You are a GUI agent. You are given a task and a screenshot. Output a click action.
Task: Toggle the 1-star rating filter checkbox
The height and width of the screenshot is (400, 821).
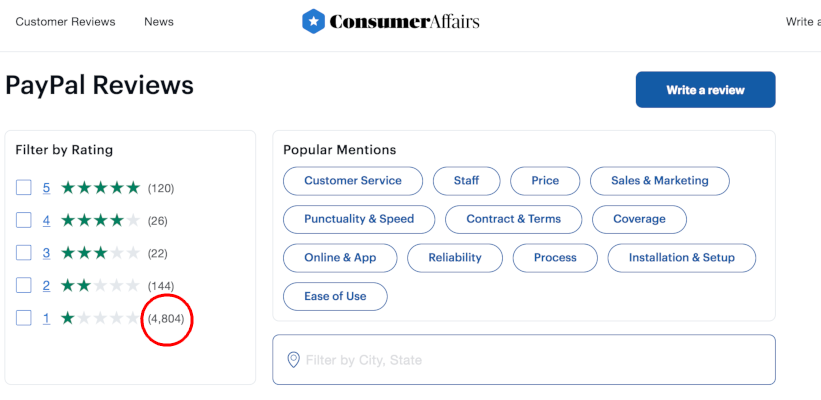point(24,319)
